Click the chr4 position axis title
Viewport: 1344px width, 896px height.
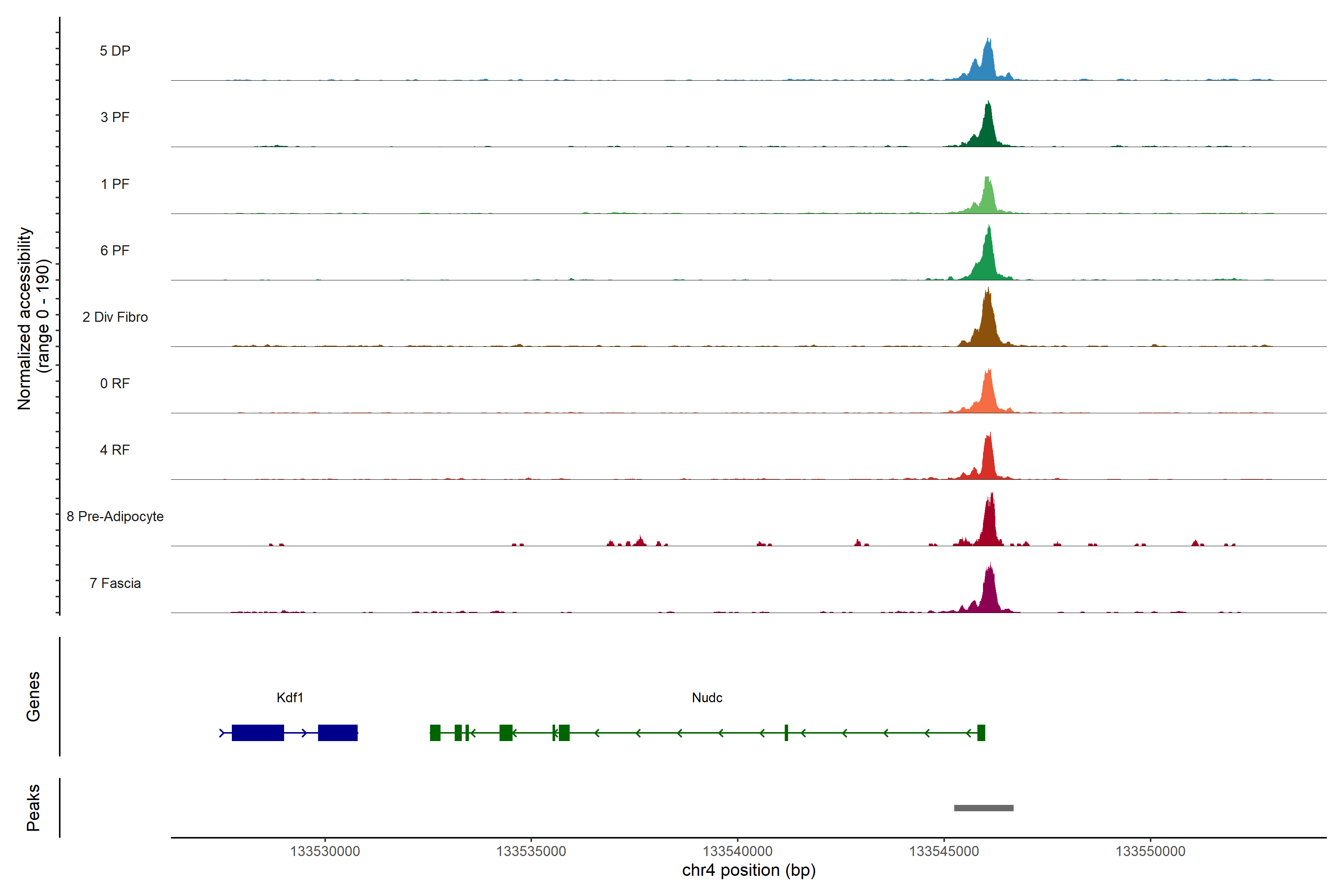[749, 870]
